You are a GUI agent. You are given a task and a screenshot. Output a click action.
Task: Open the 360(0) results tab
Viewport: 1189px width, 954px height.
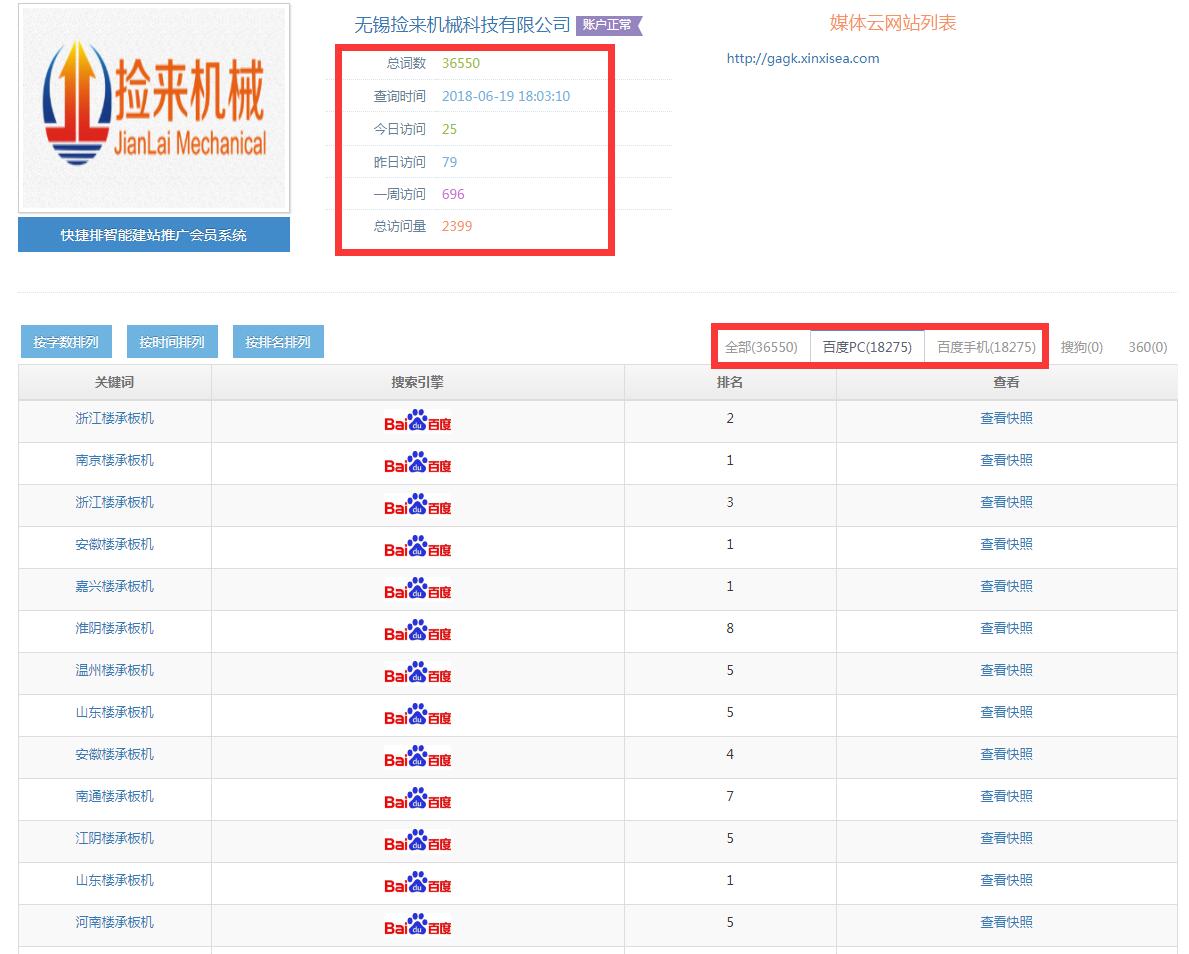click(1147, 347)
